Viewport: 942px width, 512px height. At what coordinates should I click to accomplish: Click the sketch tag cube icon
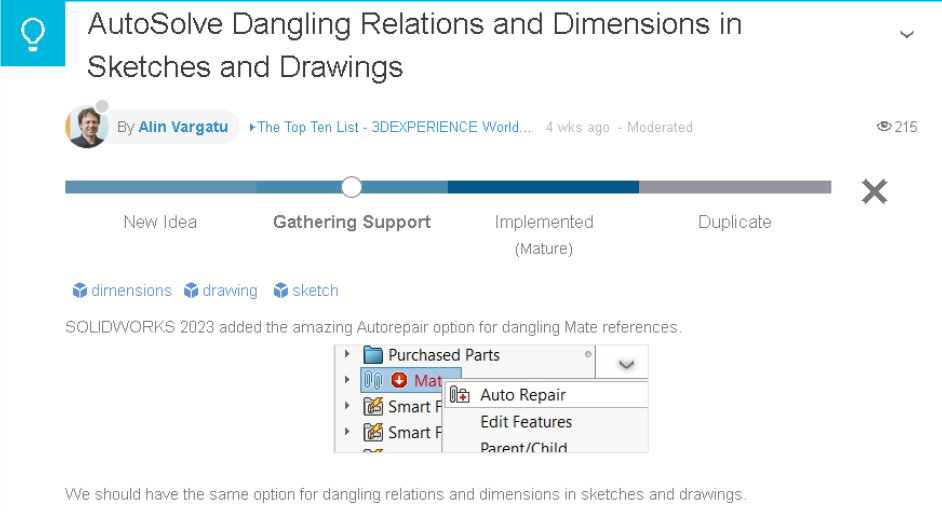[x=281, y=291]
